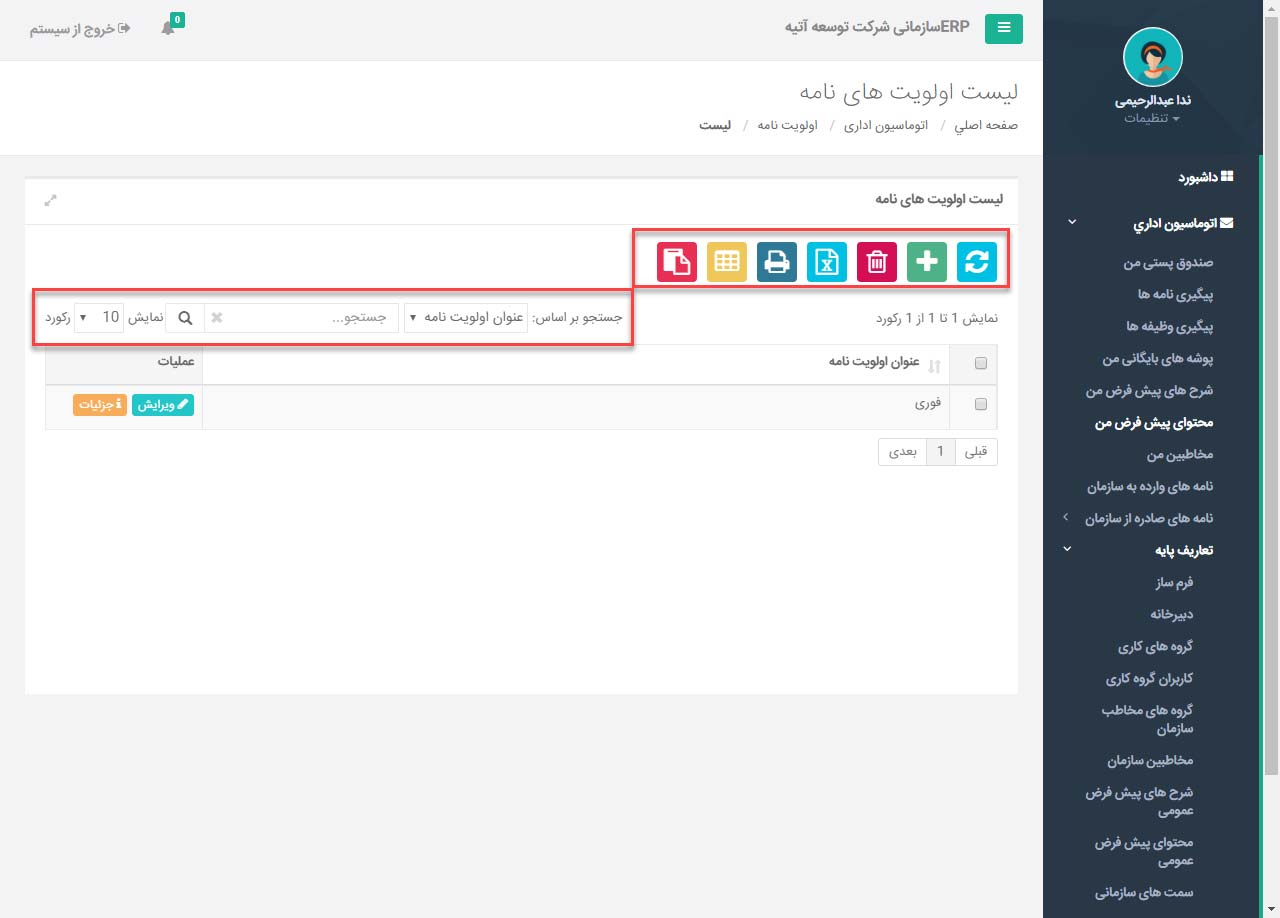1280x918 pixels.
Task: Check the checkbox for فوری row
Action: tap(980, 405)
